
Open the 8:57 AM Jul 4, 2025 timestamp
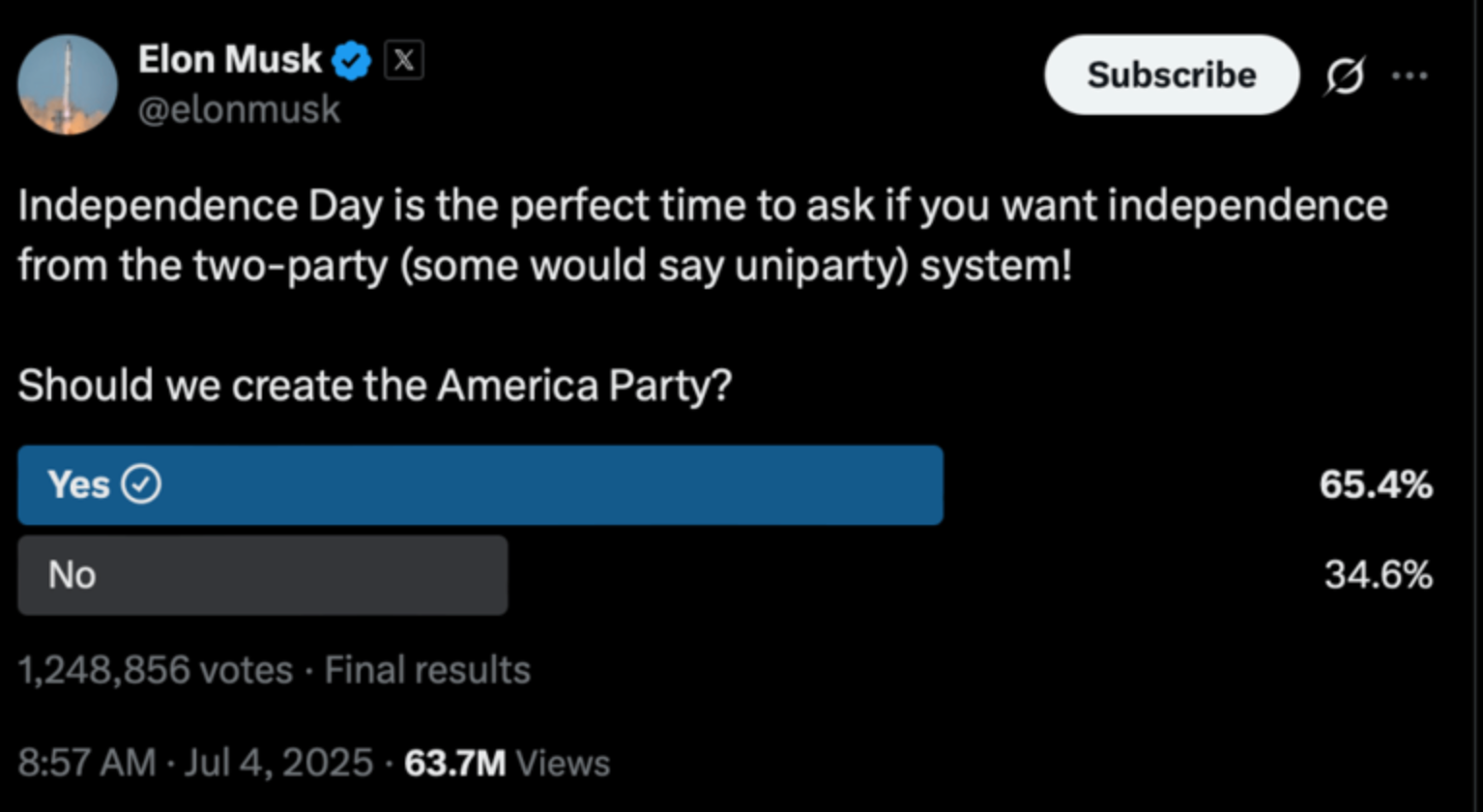click(194, 763)
